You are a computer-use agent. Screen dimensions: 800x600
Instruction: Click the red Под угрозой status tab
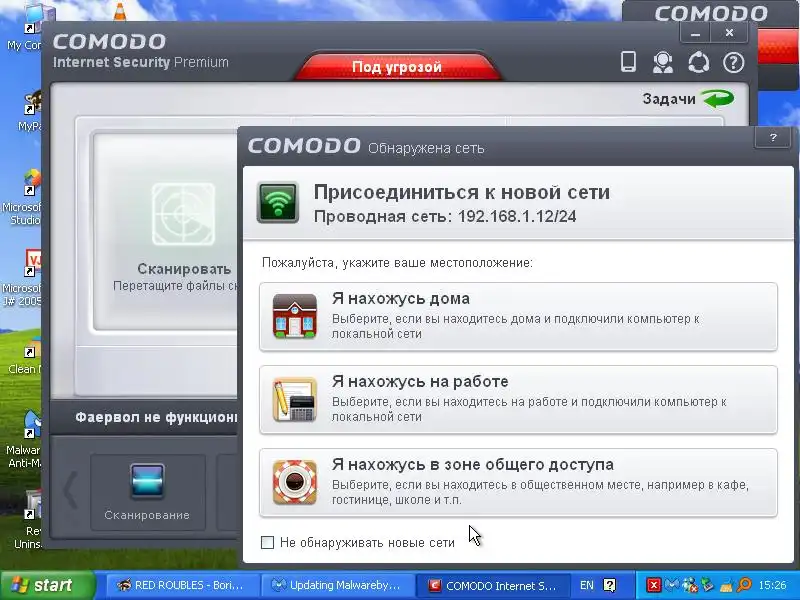(397, 67)
